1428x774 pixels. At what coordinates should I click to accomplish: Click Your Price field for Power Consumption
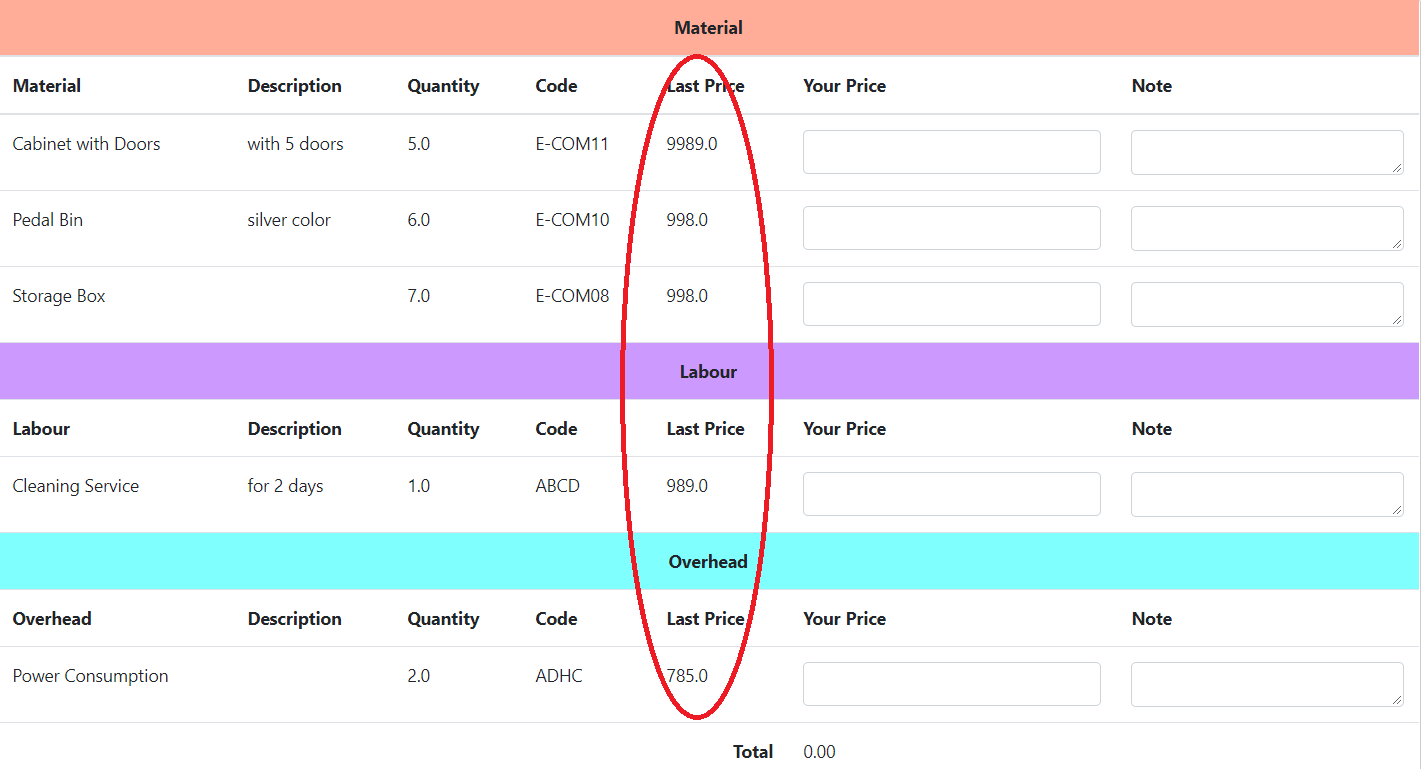click(951, 684)
